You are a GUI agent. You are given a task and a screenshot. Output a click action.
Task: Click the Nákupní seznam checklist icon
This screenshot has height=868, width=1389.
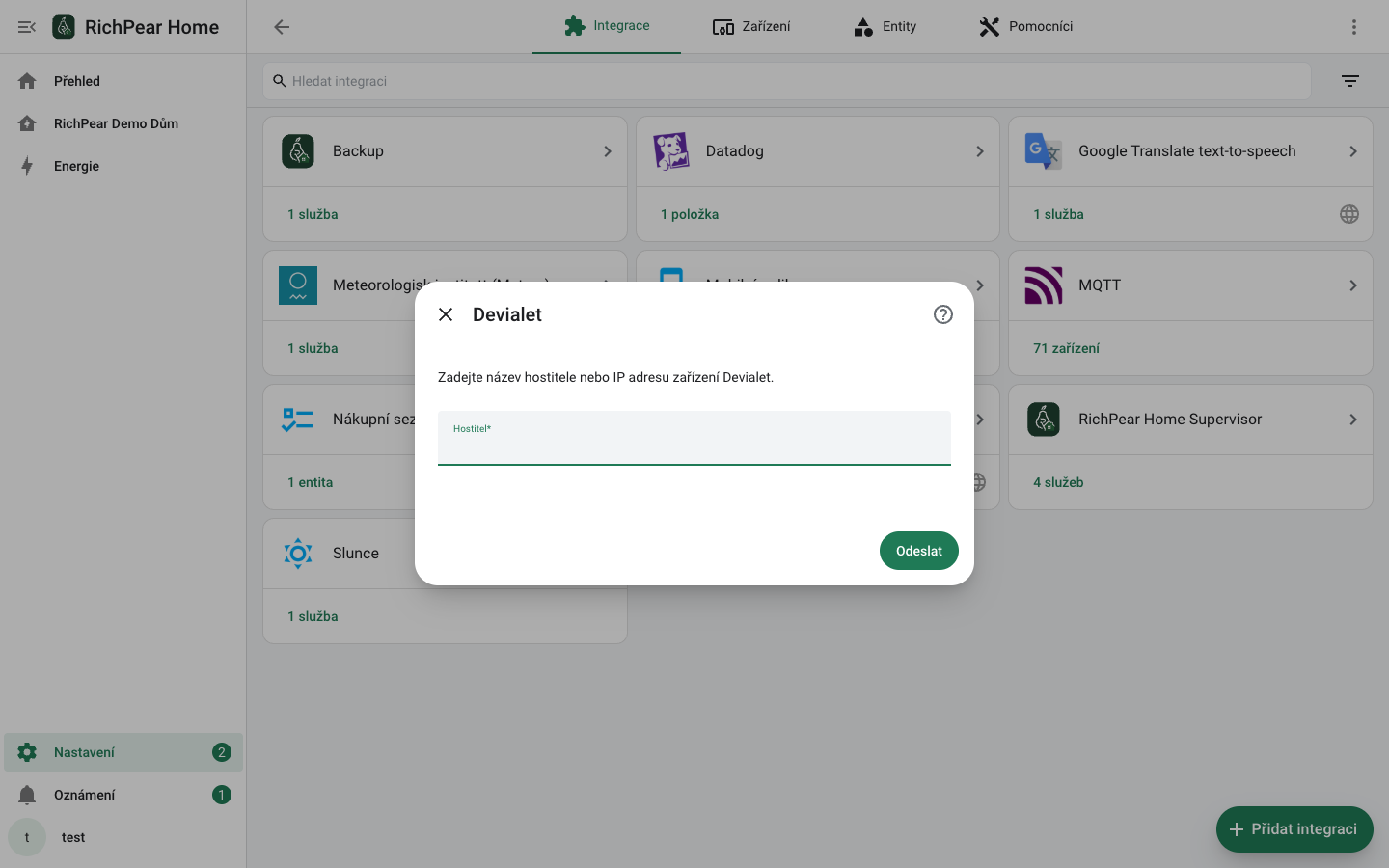298,420
